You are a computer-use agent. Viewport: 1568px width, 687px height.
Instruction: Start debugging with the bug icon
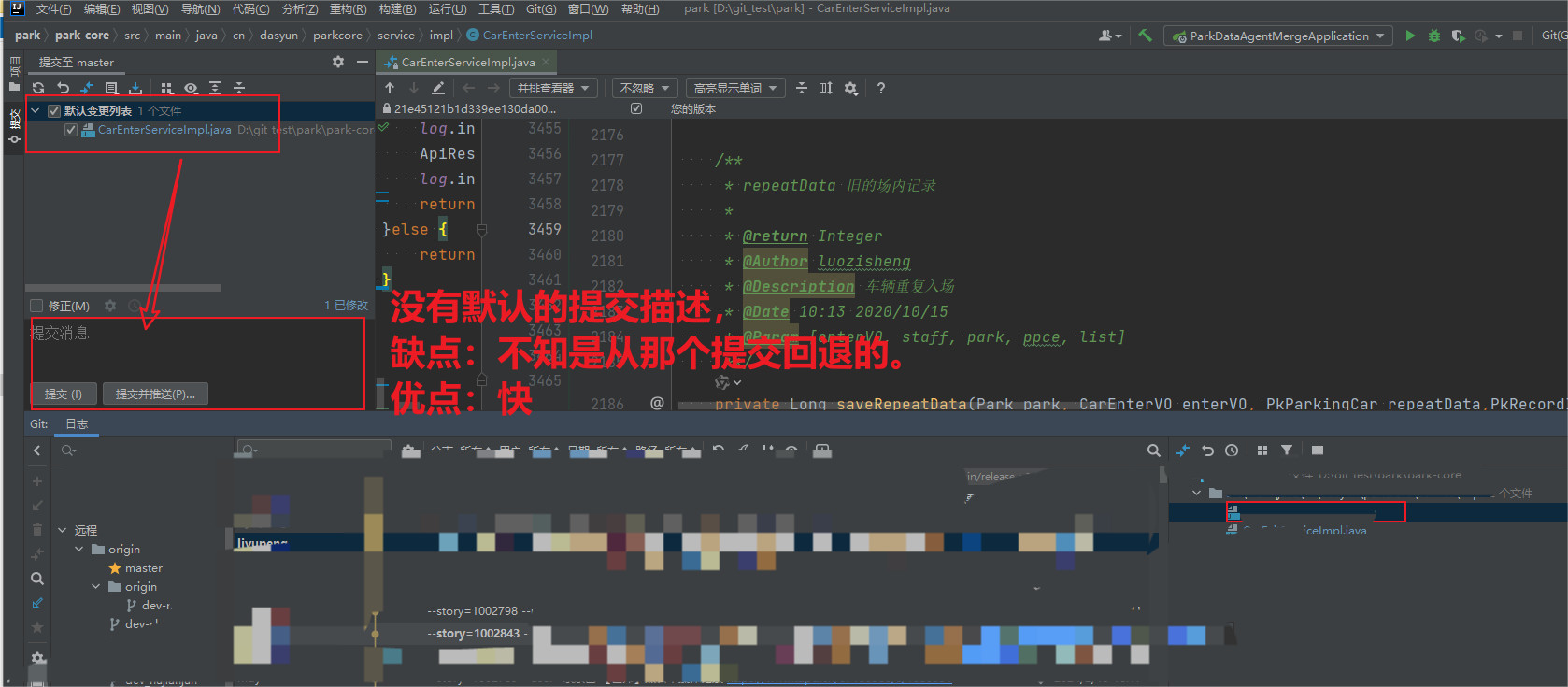1434,36
